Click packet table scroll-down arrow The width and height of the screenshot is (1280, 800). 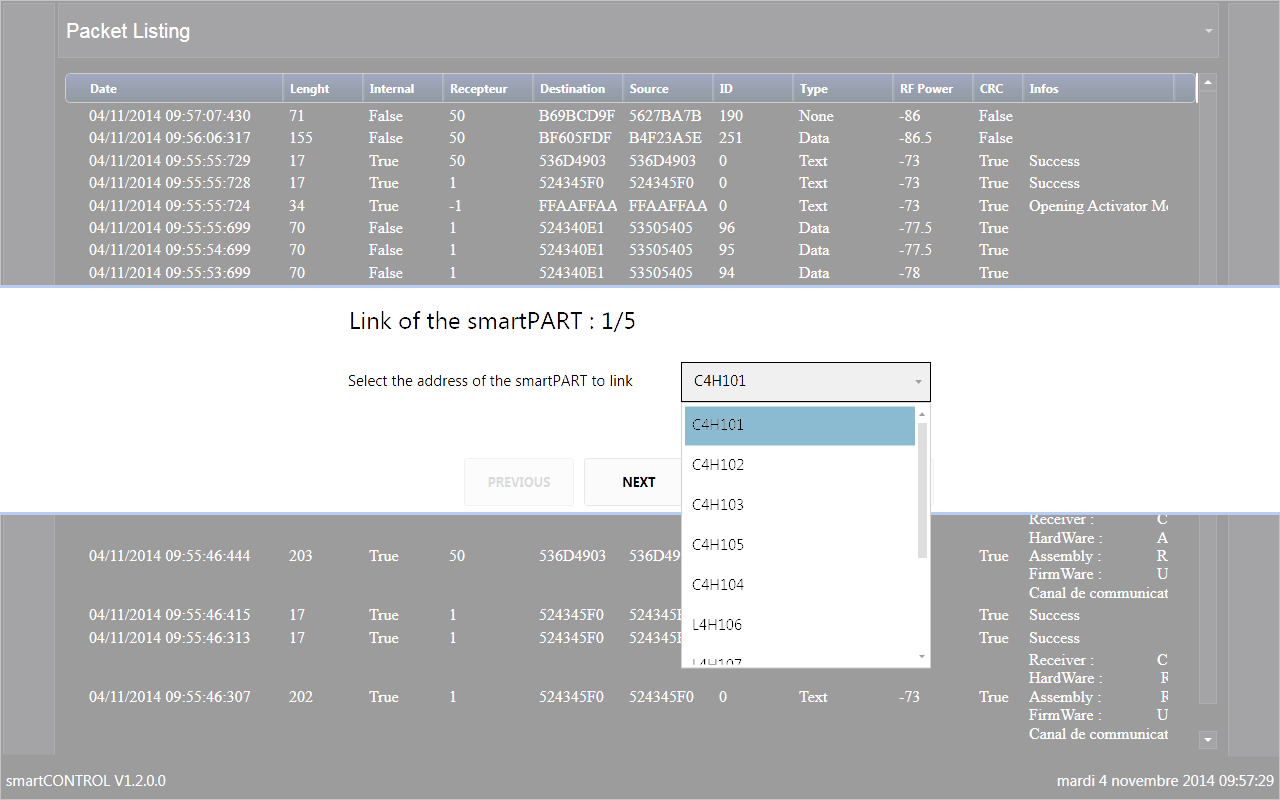pos(1208,740)
